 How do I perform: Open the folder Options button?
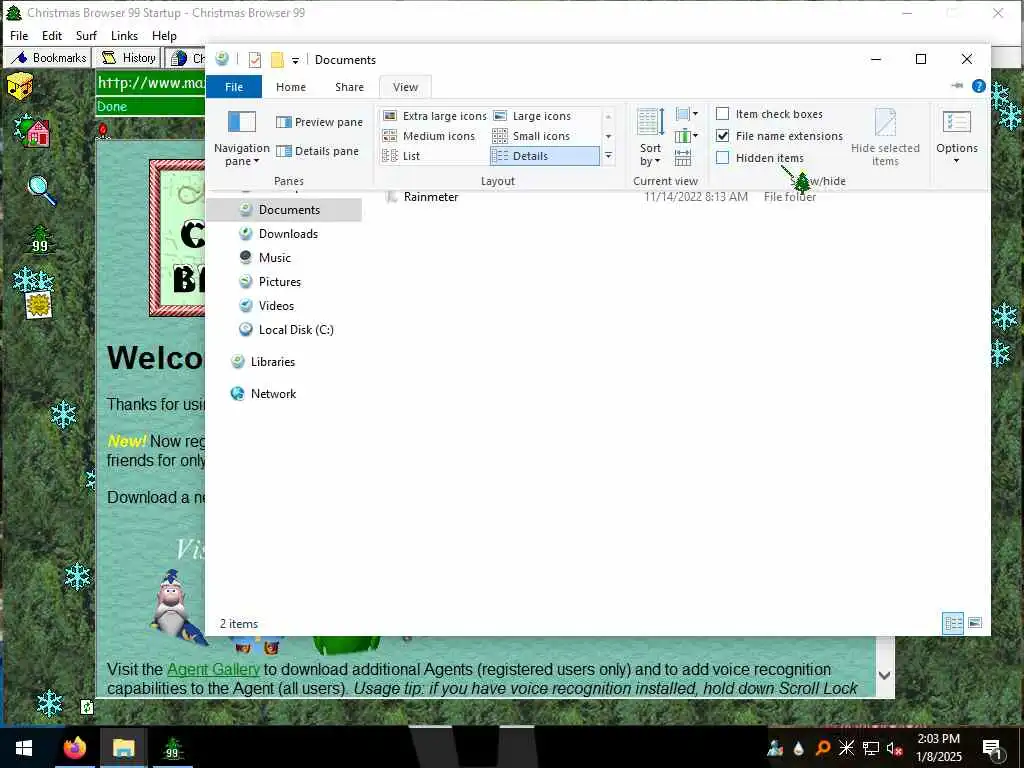[x=957, y=137]
